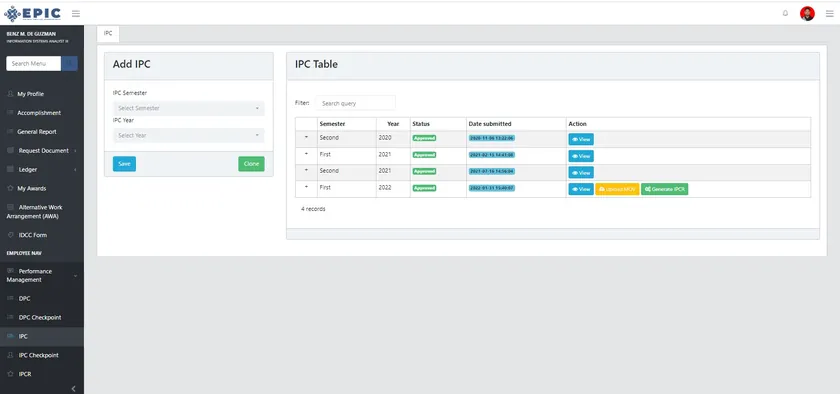The width and height of the screenshot is (840, 394).
Task: Click the IPC Checkpoint sidebar icon
Action: pos(10,355)
